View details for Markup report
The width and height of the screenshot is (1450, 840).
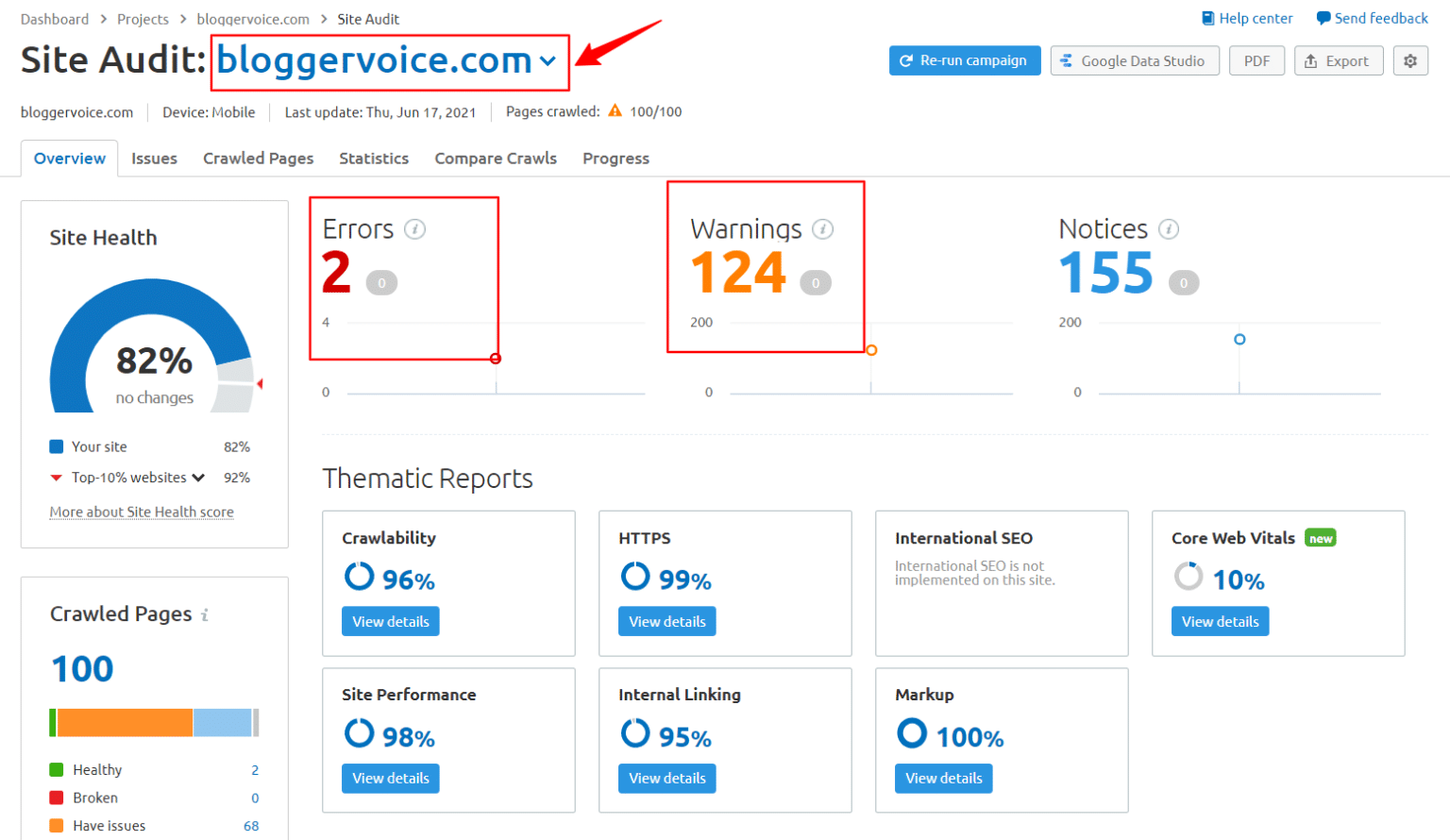(944, 779)
